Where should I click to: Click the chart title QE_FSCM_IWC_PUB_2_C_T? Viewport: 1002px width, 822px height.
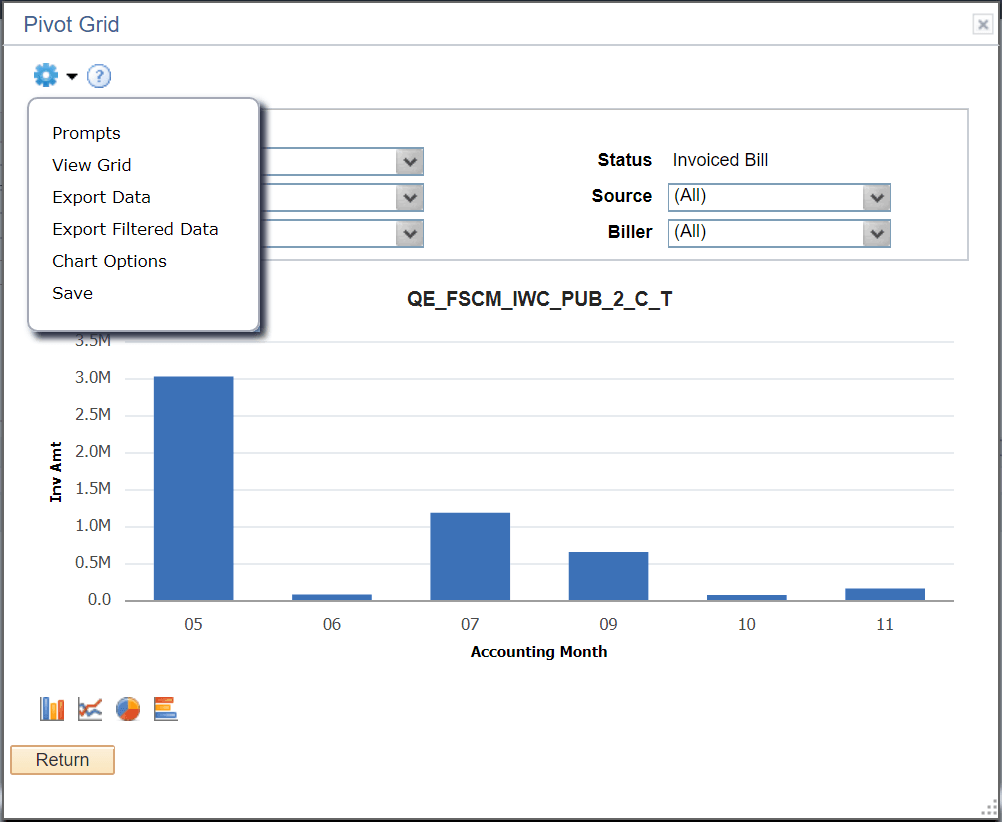[539, 299]
